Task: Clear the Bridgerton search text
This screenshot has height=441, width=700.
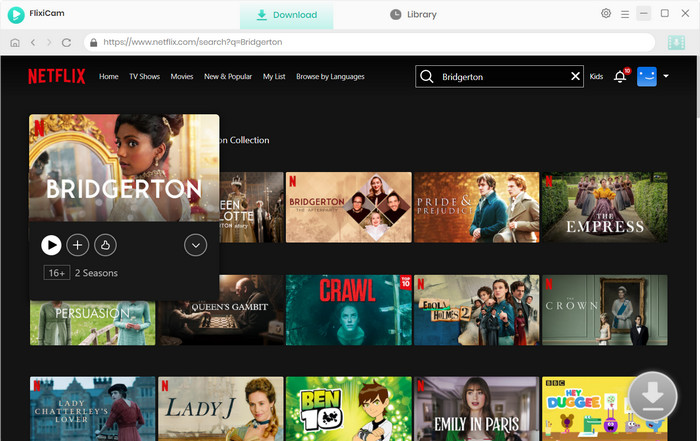Action: tap(575, 76)
